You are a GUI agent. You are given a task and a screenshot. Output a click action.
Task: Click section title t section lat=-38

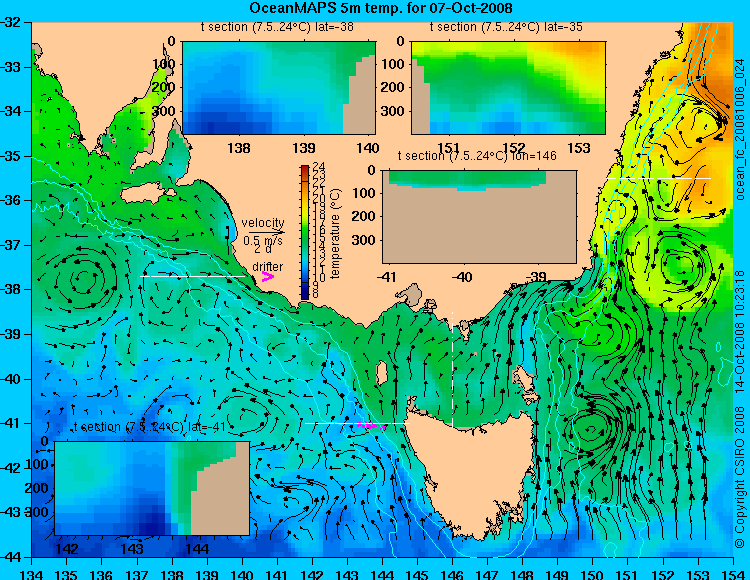click(277, 27)
